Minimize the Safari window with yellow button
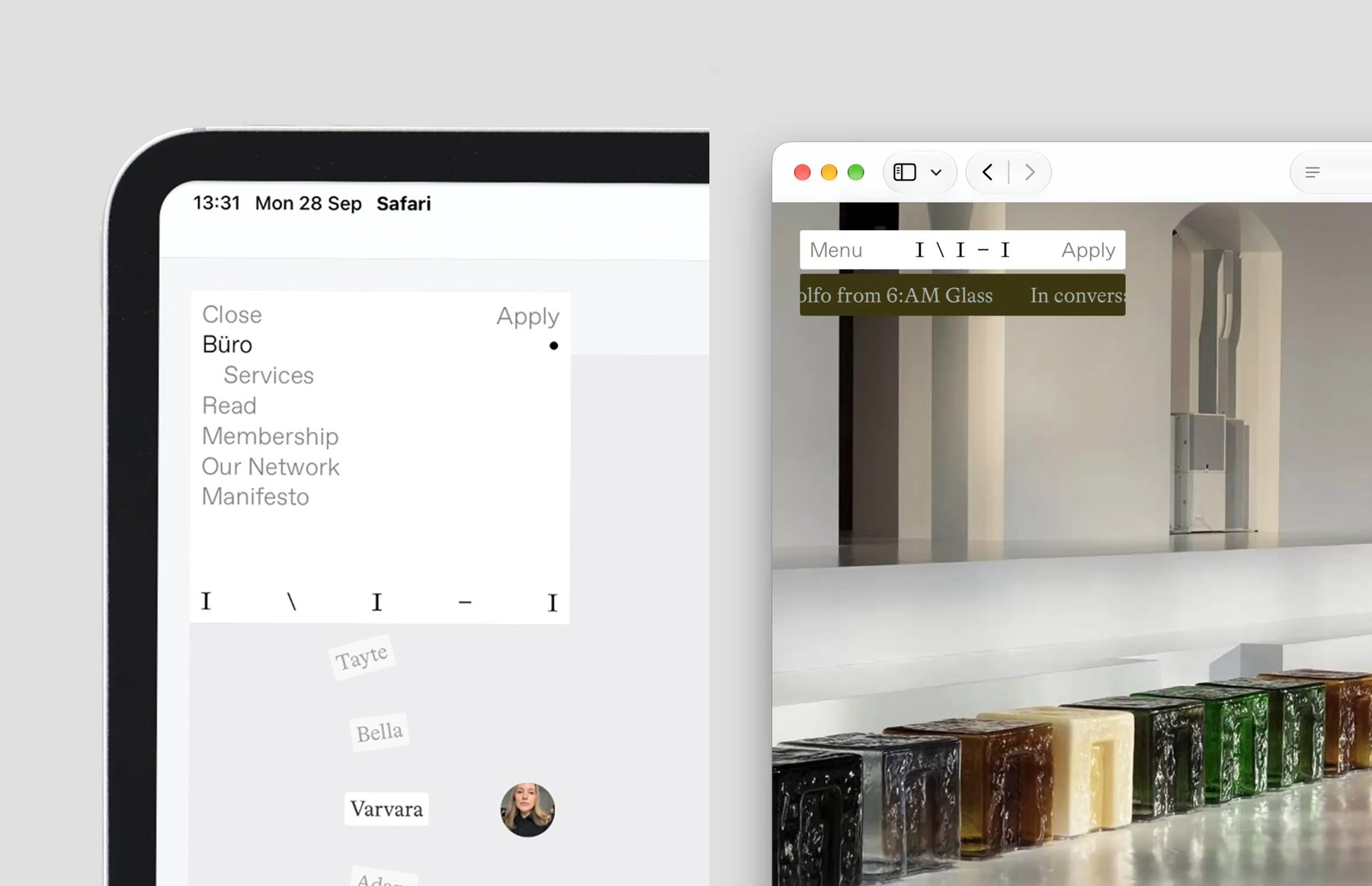 tap(829, 172)
